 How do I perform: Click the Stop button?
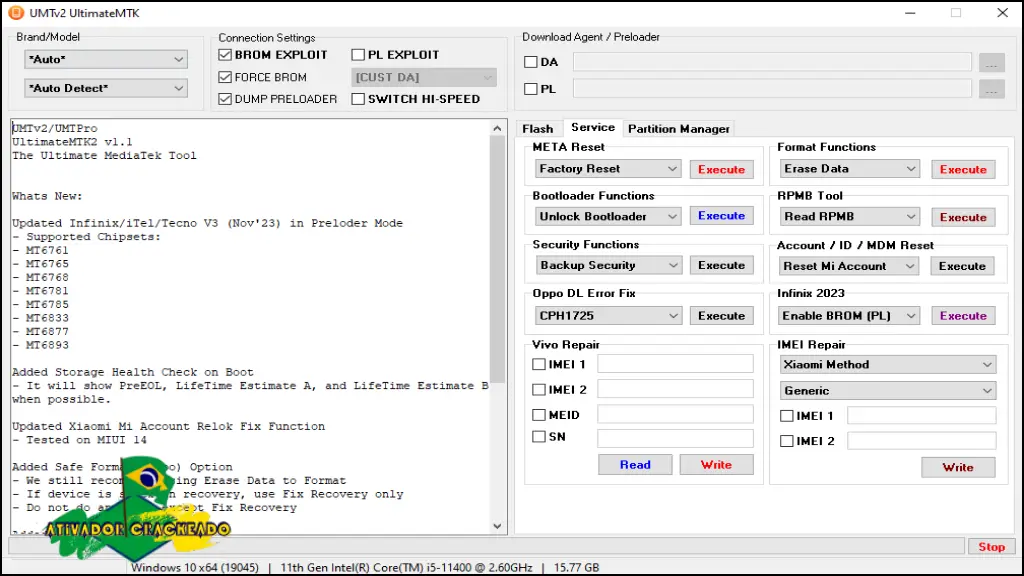tap(991, 547)
